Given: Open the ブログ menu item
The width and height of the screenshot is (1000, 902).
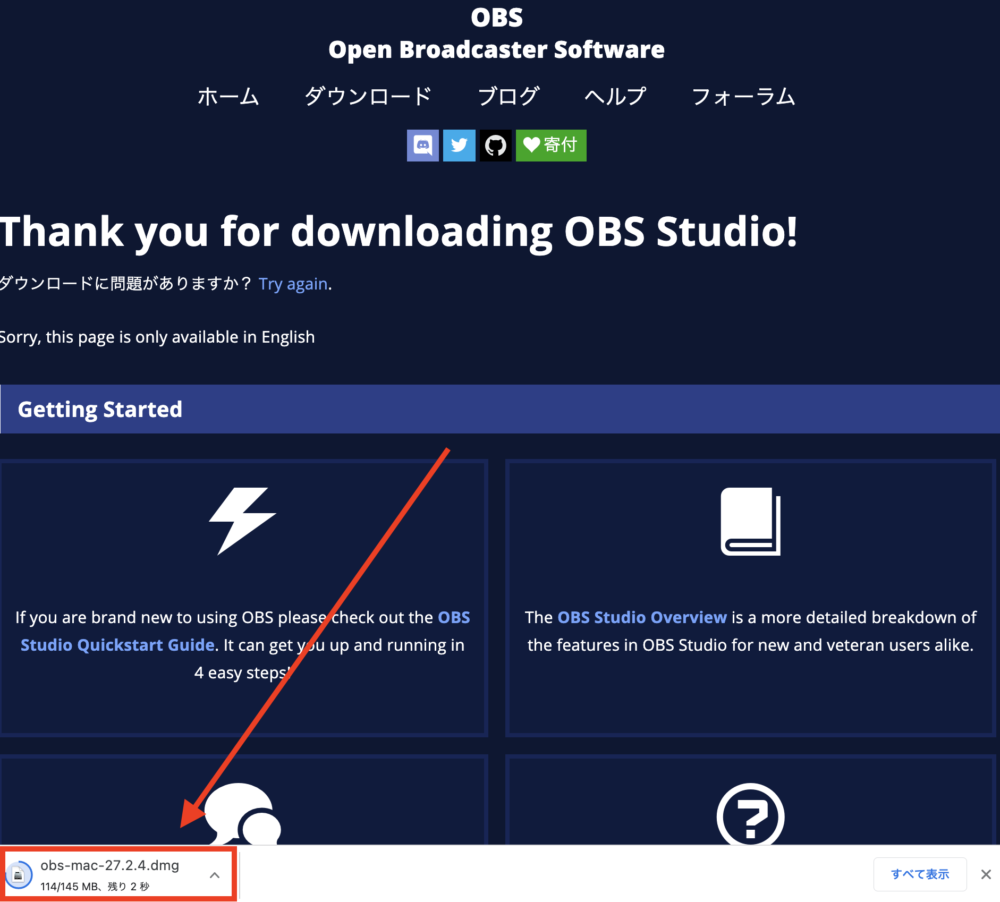Looking at the screenshot, I should click(x=508, y=96).
